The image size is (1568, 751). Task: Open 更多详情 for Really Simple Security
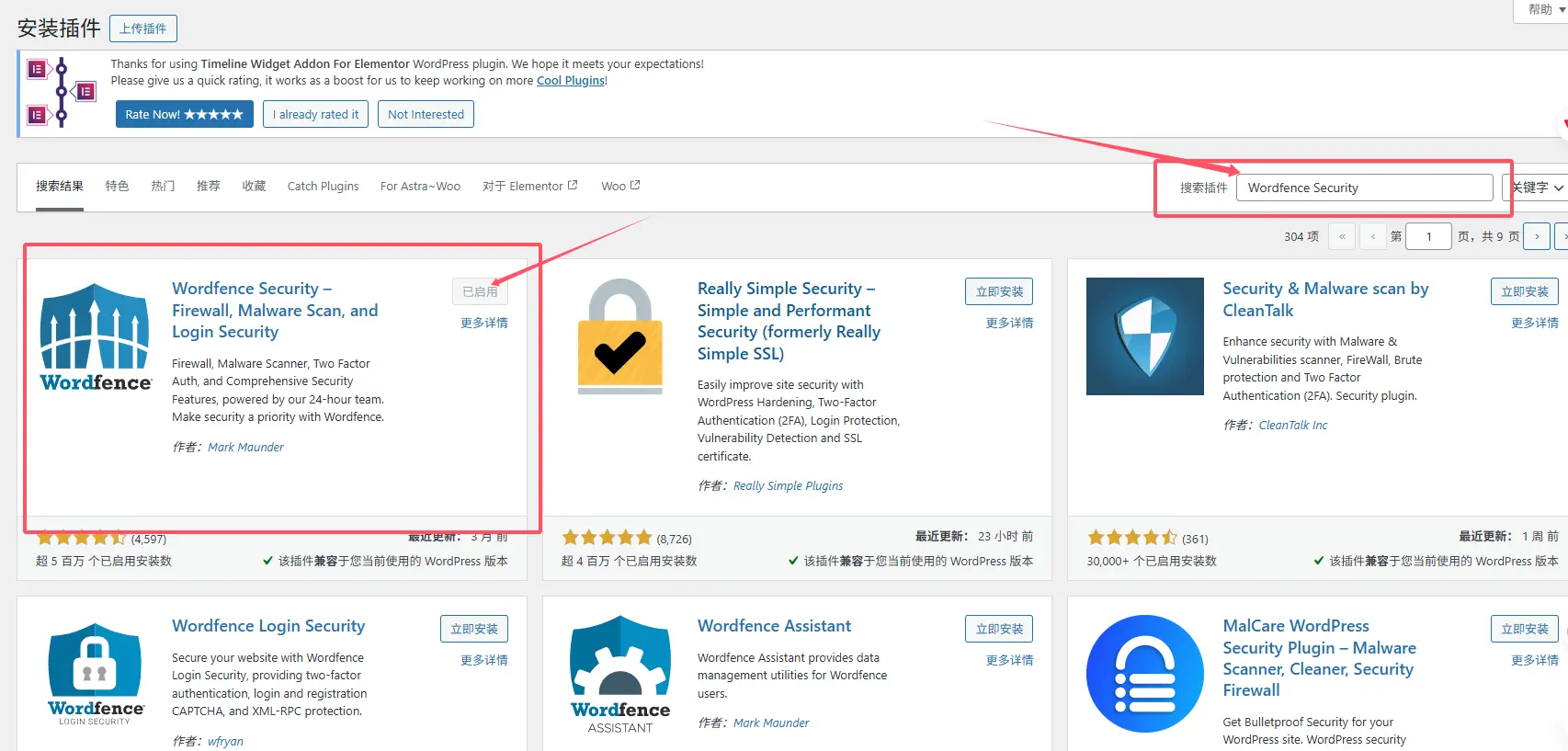[x=1009, y=323]
